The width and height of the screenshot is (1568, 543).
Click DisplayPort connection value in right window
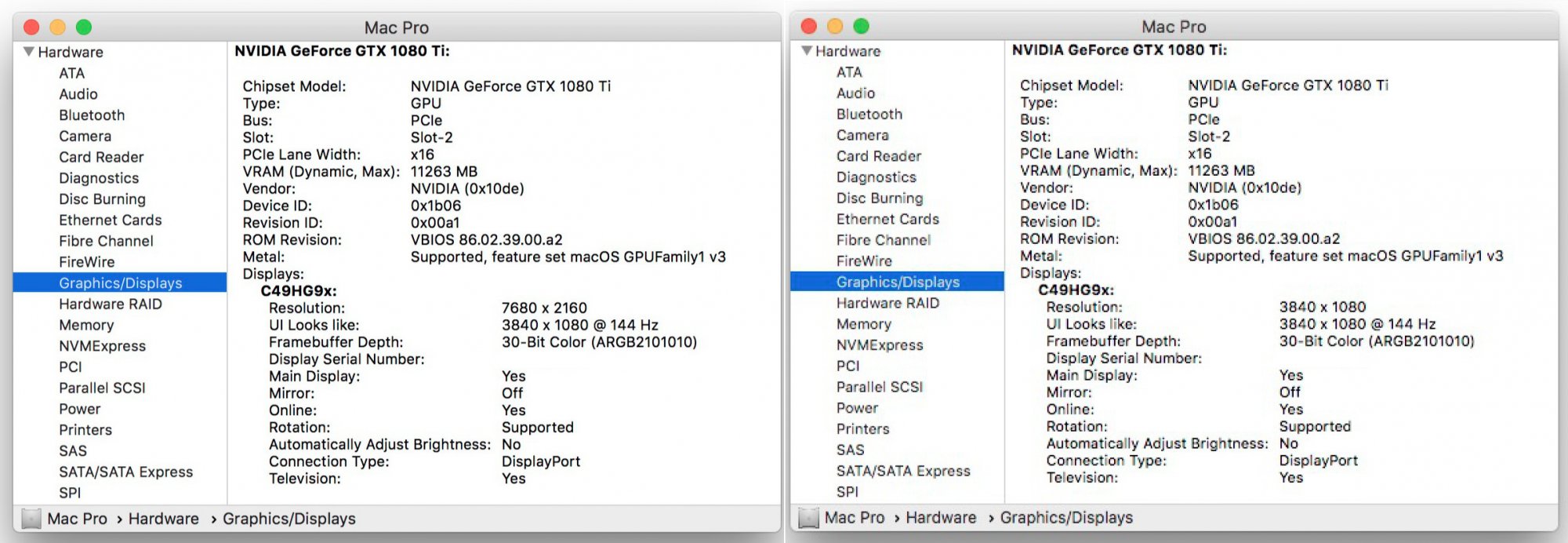[1319, 461]
